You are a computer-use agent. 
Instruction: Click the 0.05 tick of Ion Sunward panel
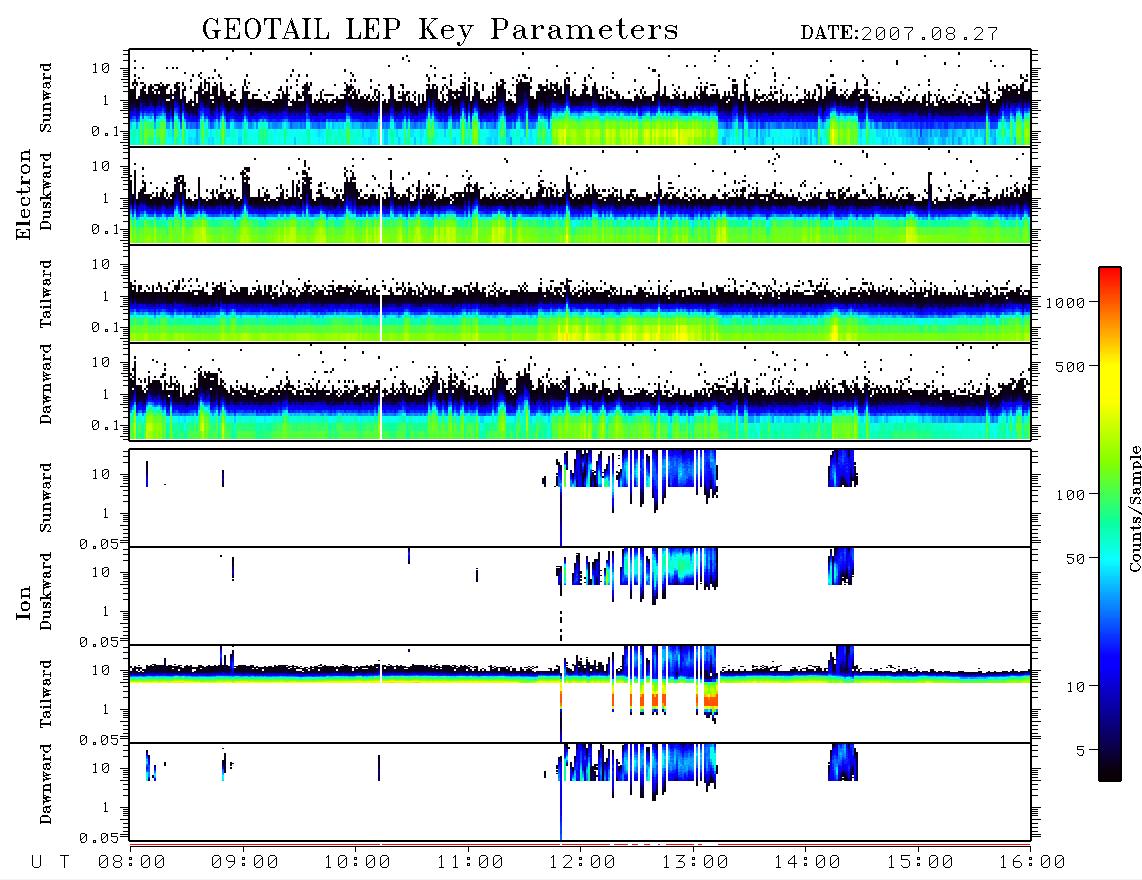(x=99, y=543)
